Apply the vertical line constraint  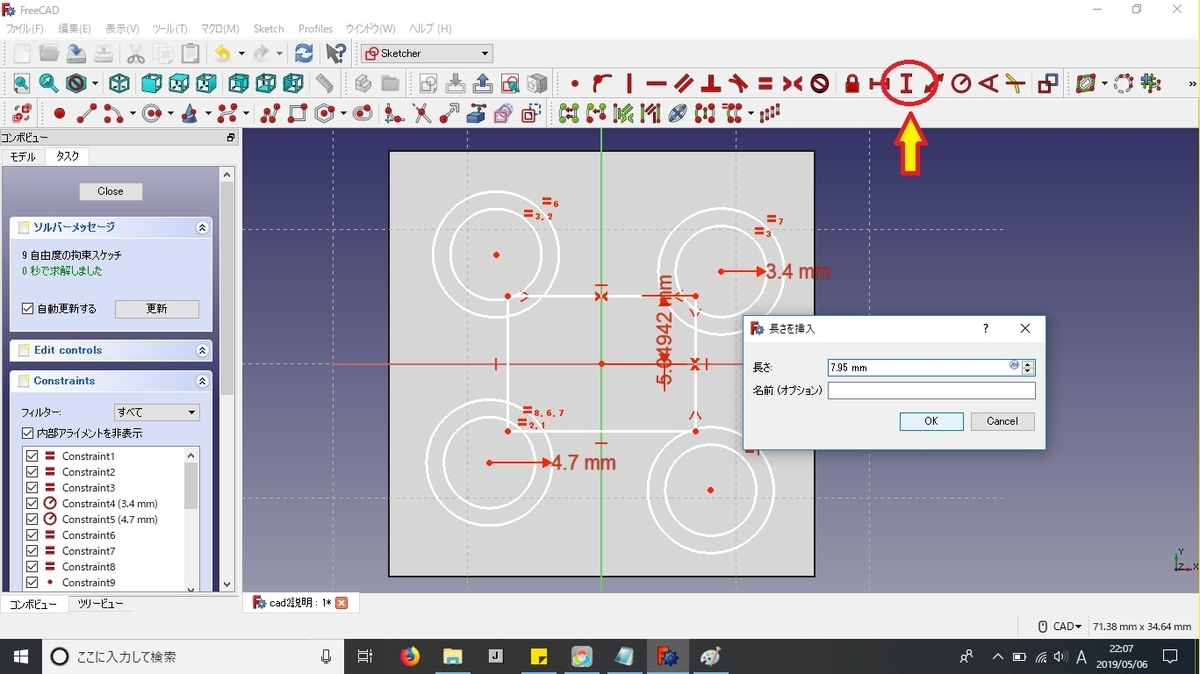pos(630,84)
